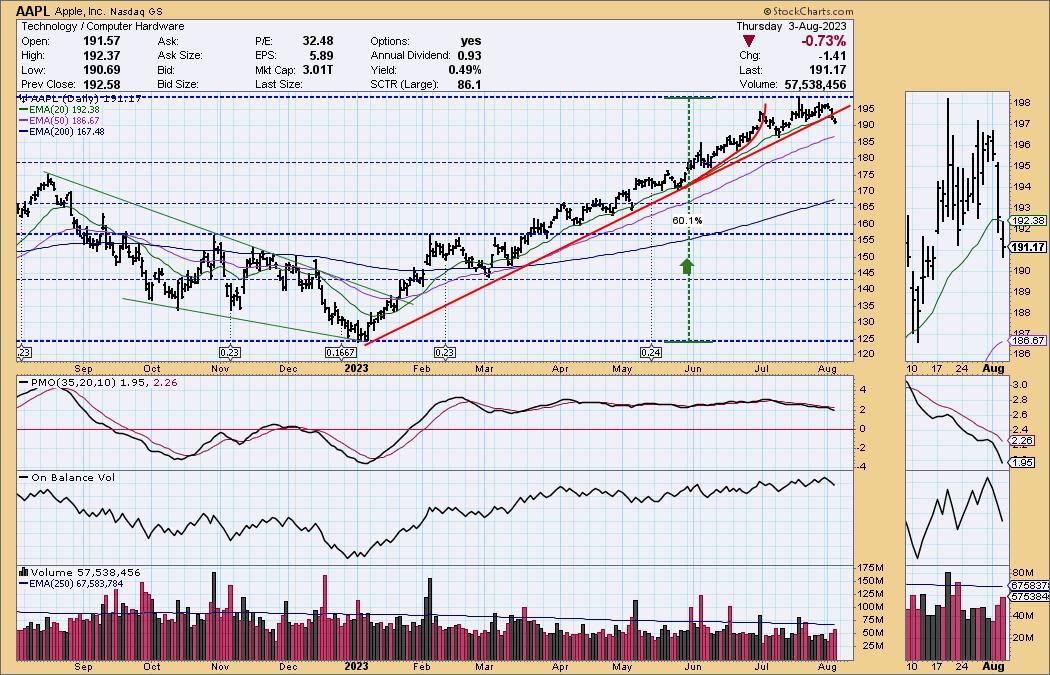Click the Chg value -1.41
Viewport: 1050px width, 675px height.
point(833,56)
